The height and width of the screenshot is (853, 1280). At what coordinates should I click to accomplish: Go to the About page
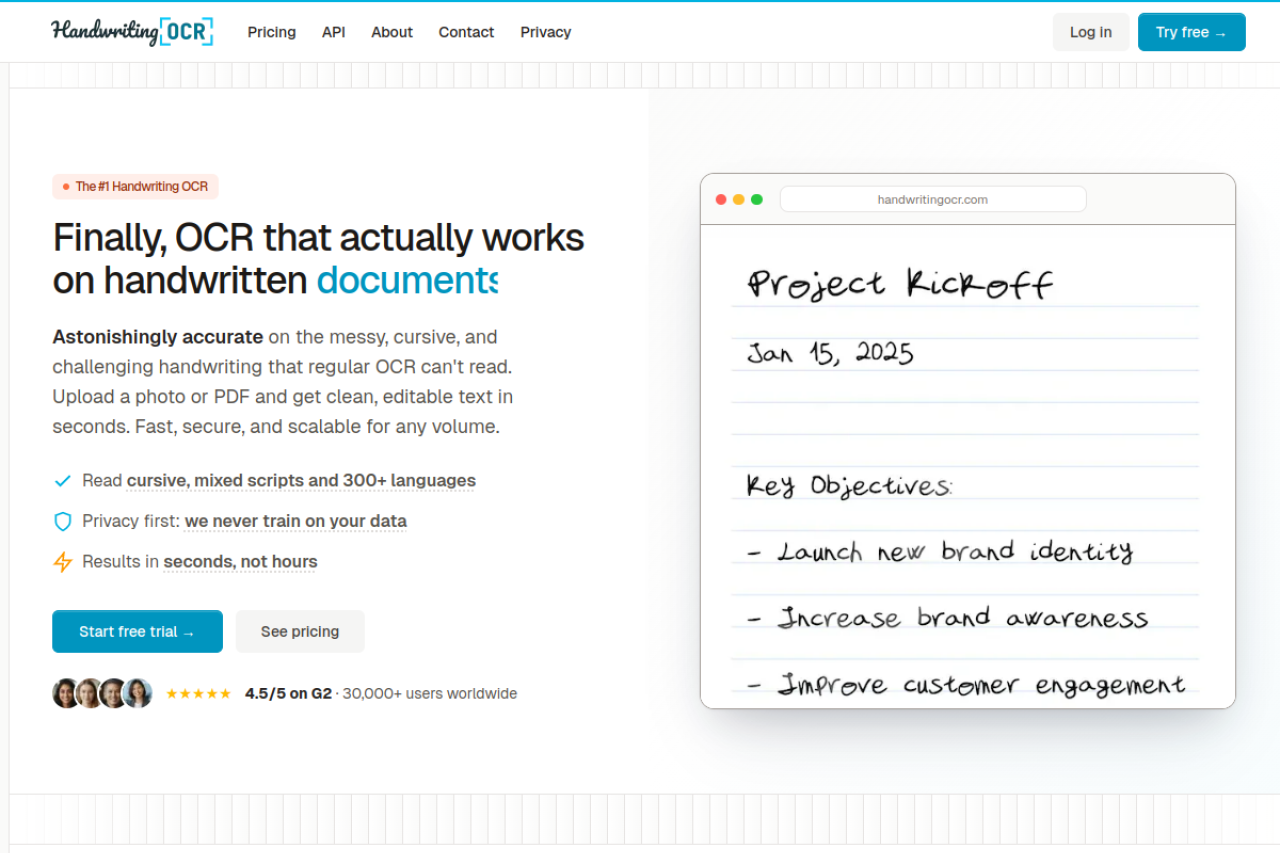(392, 32)
